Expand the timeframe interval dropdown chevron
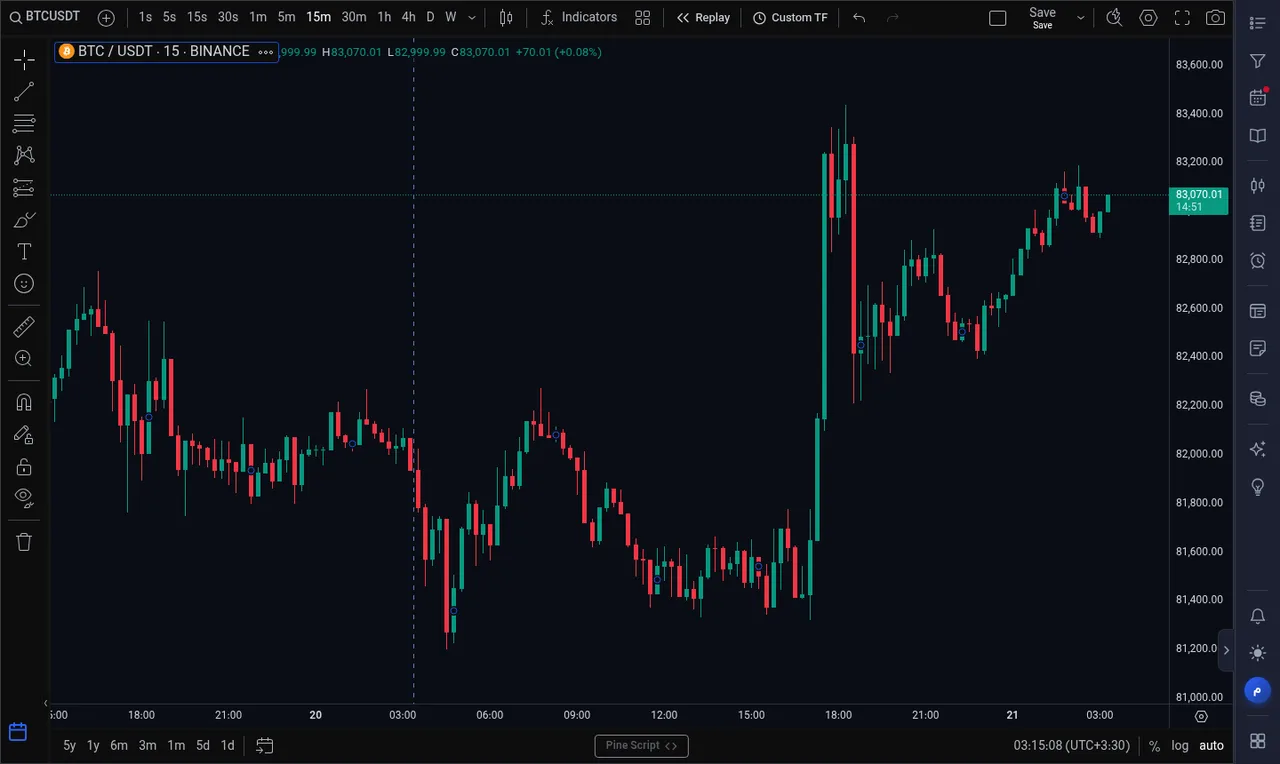This screenshot has height=764, width=1280. click(472, 18)
